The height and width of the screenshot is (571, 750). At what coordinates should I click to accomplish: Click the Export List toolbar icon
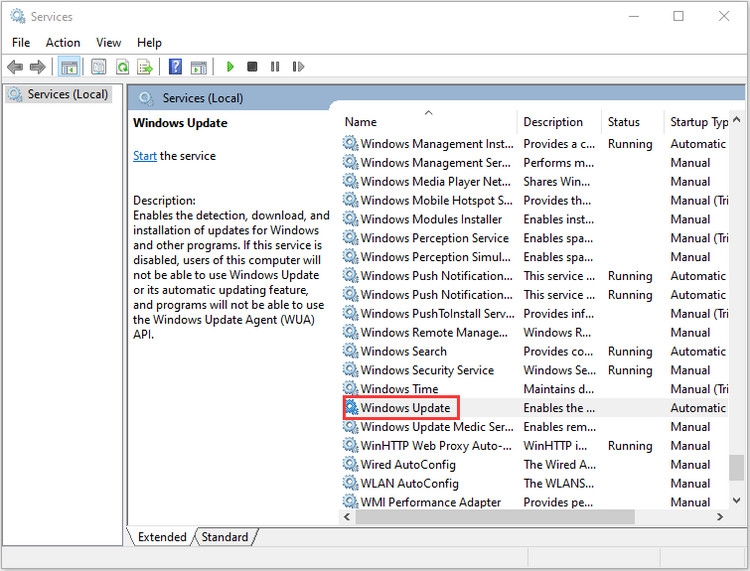click(145, 67)
